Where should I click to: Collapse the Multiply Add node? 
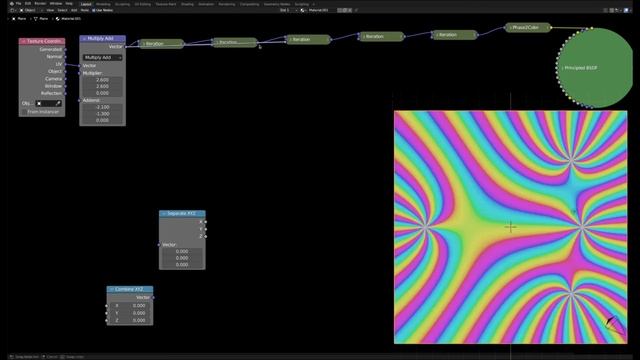pos(84,38)
